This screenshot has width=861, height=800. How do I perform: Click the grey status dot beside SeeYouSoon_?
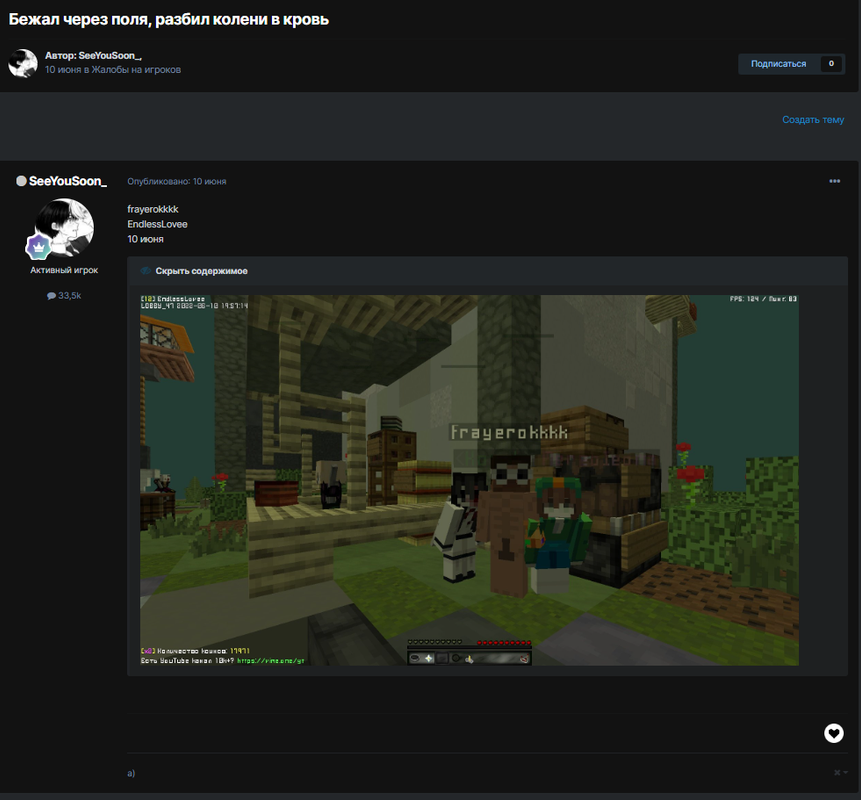[21, 181]
